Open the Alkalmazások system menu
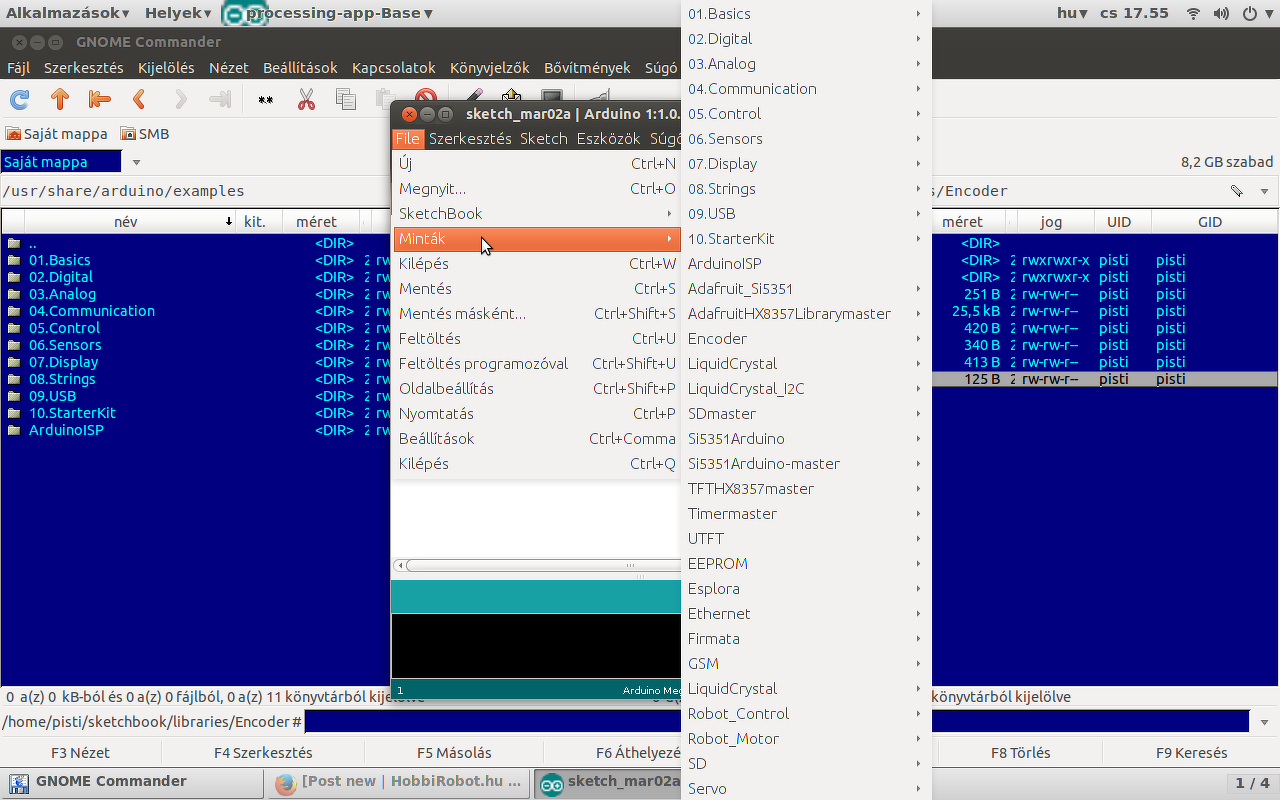Screen dimensions: 1280x800 tap(68, 13)
